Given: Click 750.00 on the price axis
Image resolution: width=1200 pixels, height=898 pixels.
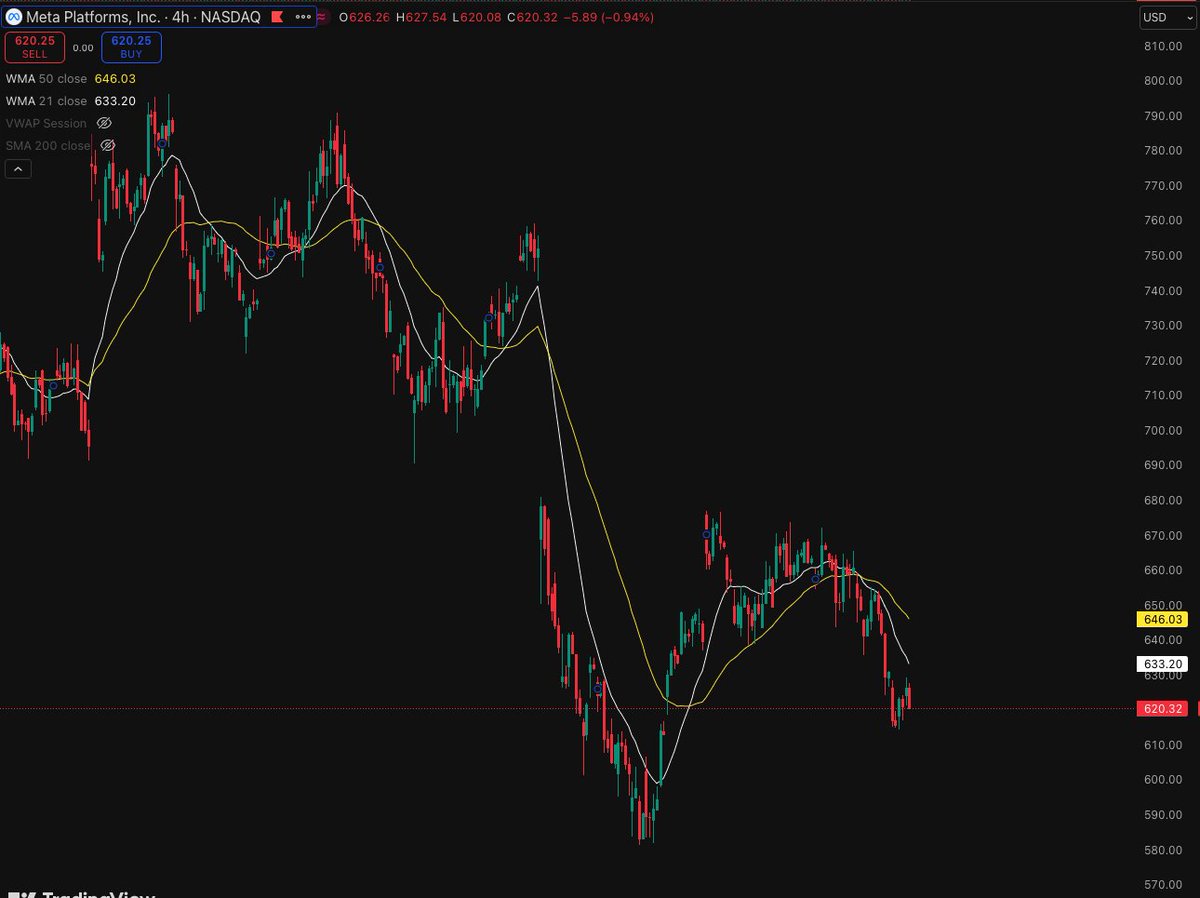Looking at the screenshot, I should (1162, 256).
